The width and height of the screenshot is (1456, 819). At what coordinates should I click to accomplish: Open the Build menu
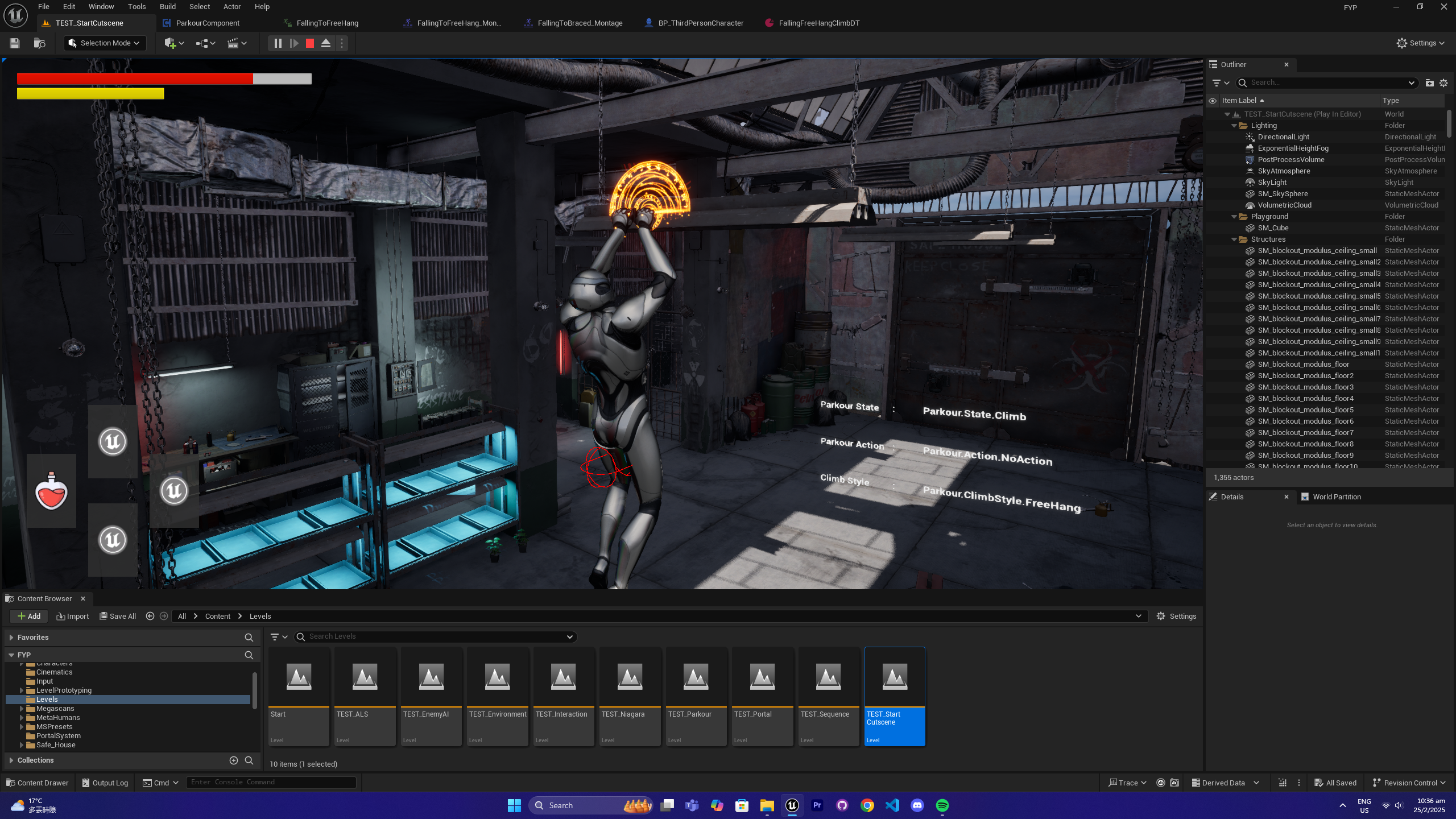tap(167, 7)
